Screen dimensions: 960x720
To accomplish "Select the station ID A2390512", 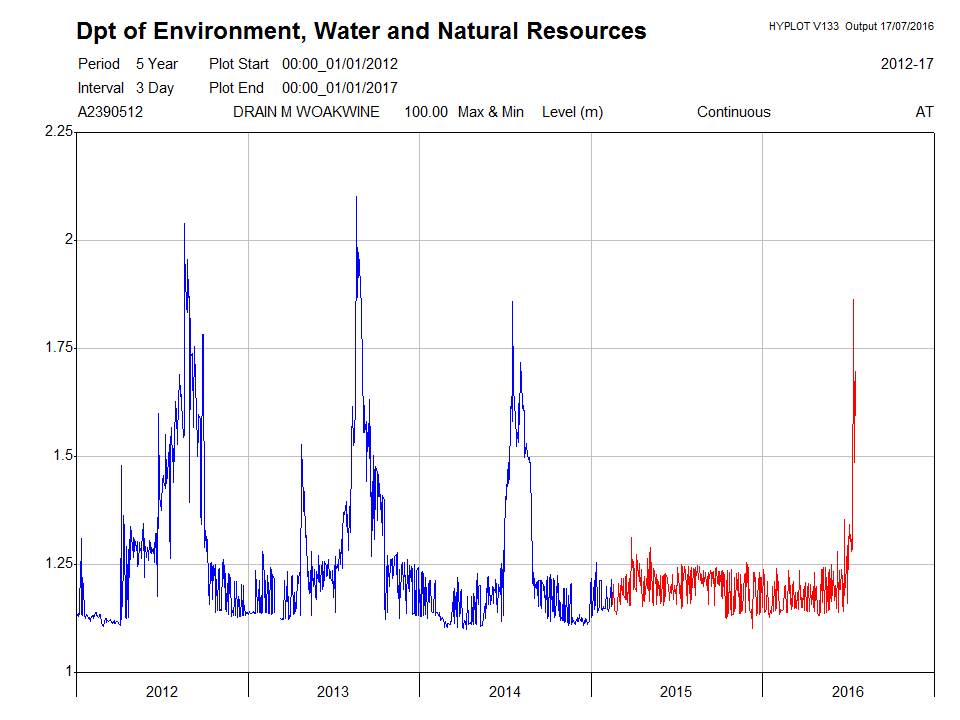I will point(110,112).
